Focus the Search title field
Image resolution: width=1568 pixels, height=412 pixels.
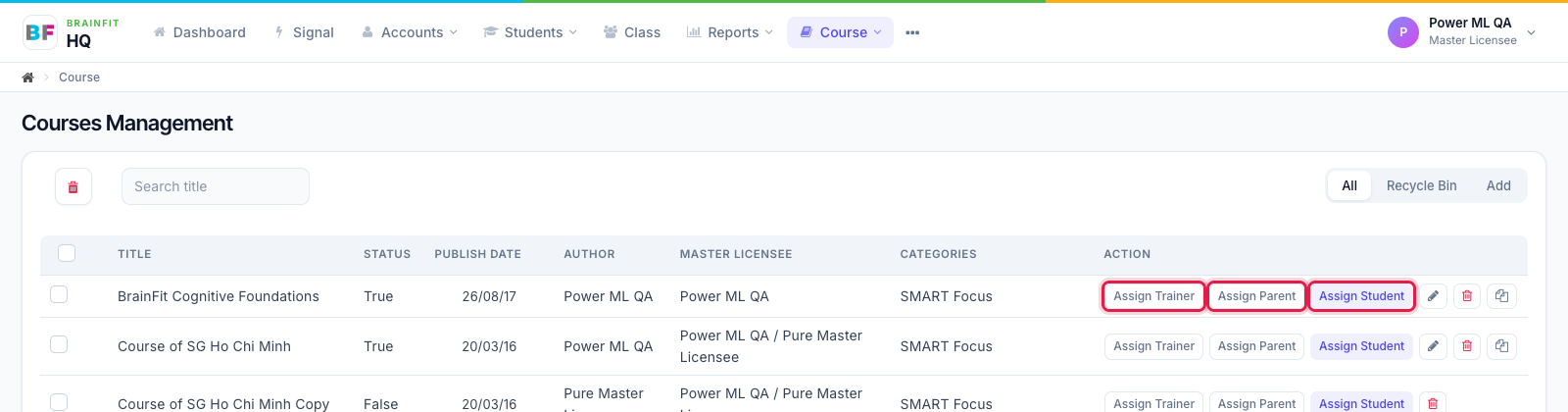(216, 186)
